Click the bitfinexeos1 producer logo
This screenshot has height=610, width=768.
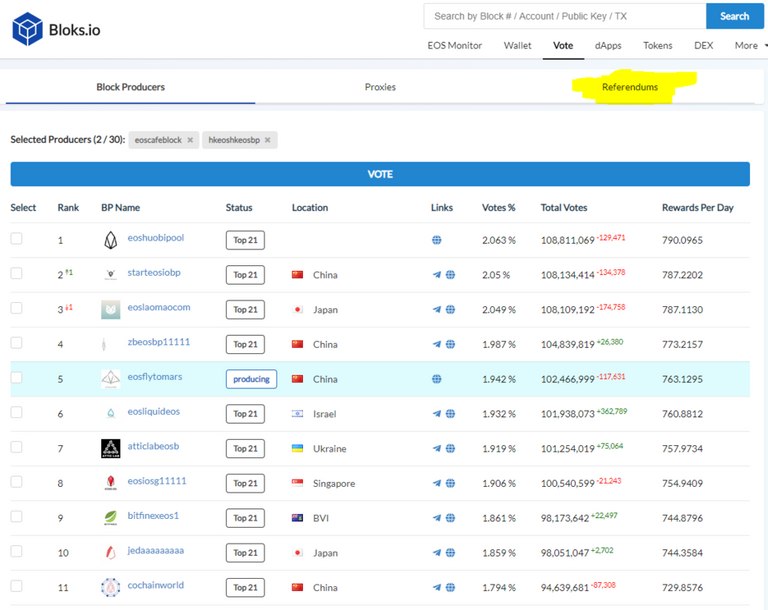[x=111, y=518]
